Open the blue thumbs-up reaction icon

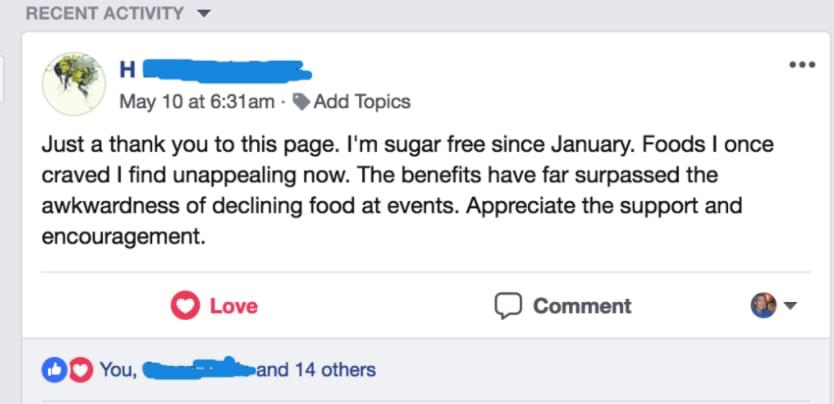click(54, 369)
